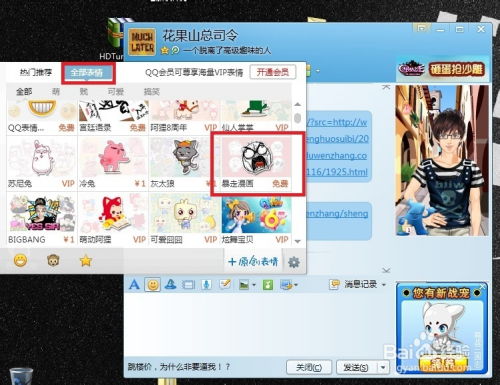500x385 pixels.
Task: Open the star favorite emoticons icon
Action: (x=86, y=260)
